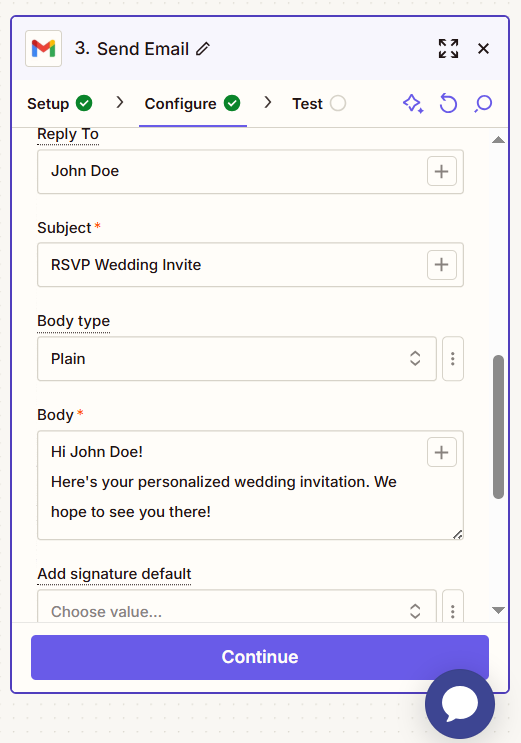This screenshot has width=521, height=743.
Task: Rename step via pencil edit icon
Action: pyautogui.click(x=203, y=48)
